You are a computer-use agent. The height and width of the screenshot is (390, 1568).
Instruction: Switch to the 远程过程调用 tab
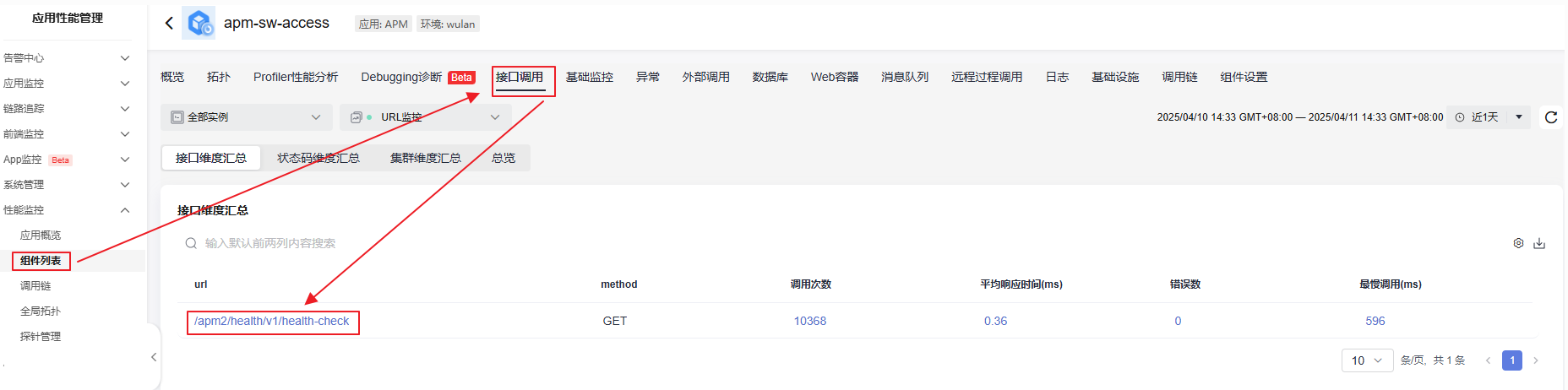987,77
